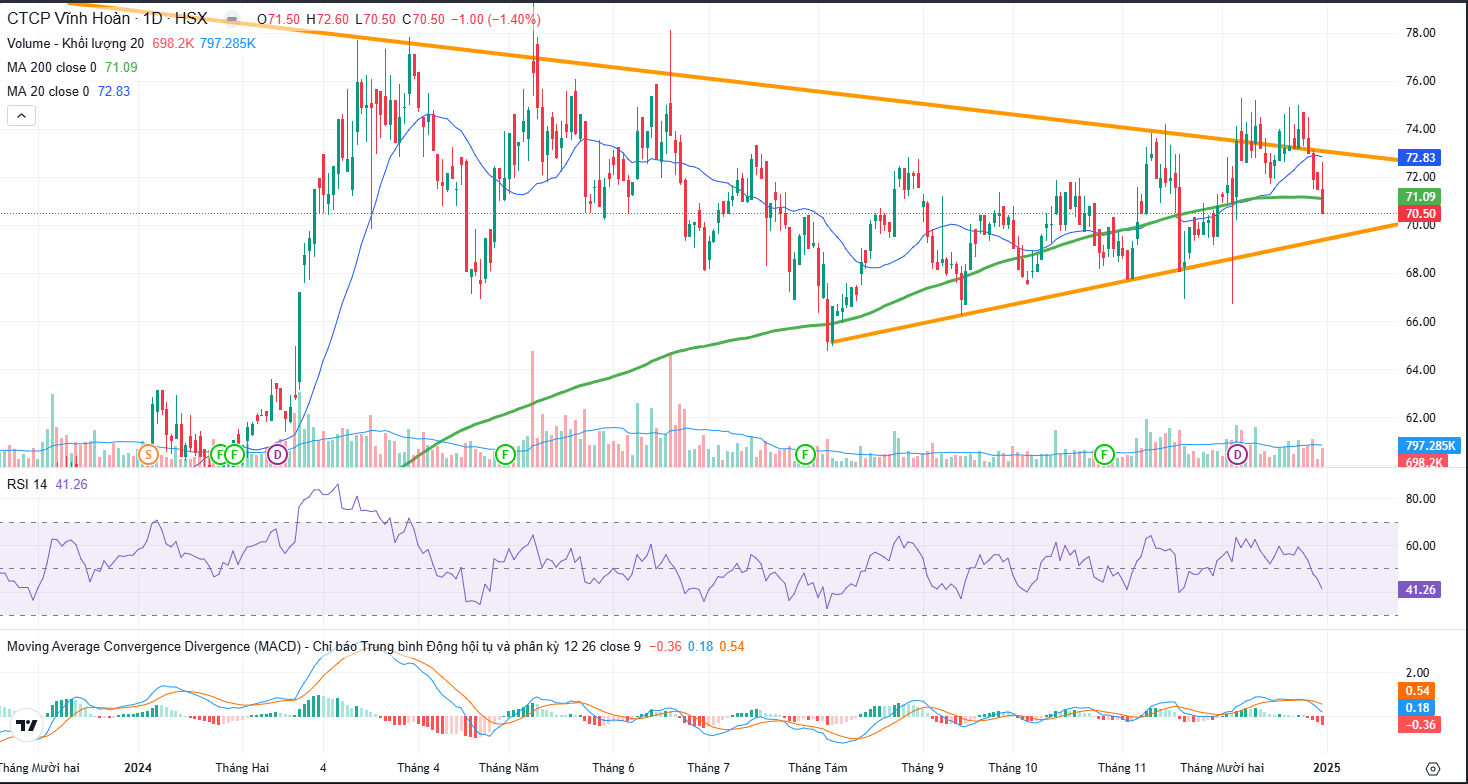
Task: Click the 2024 year label on time axis
Action: click(x=137, y=768)
